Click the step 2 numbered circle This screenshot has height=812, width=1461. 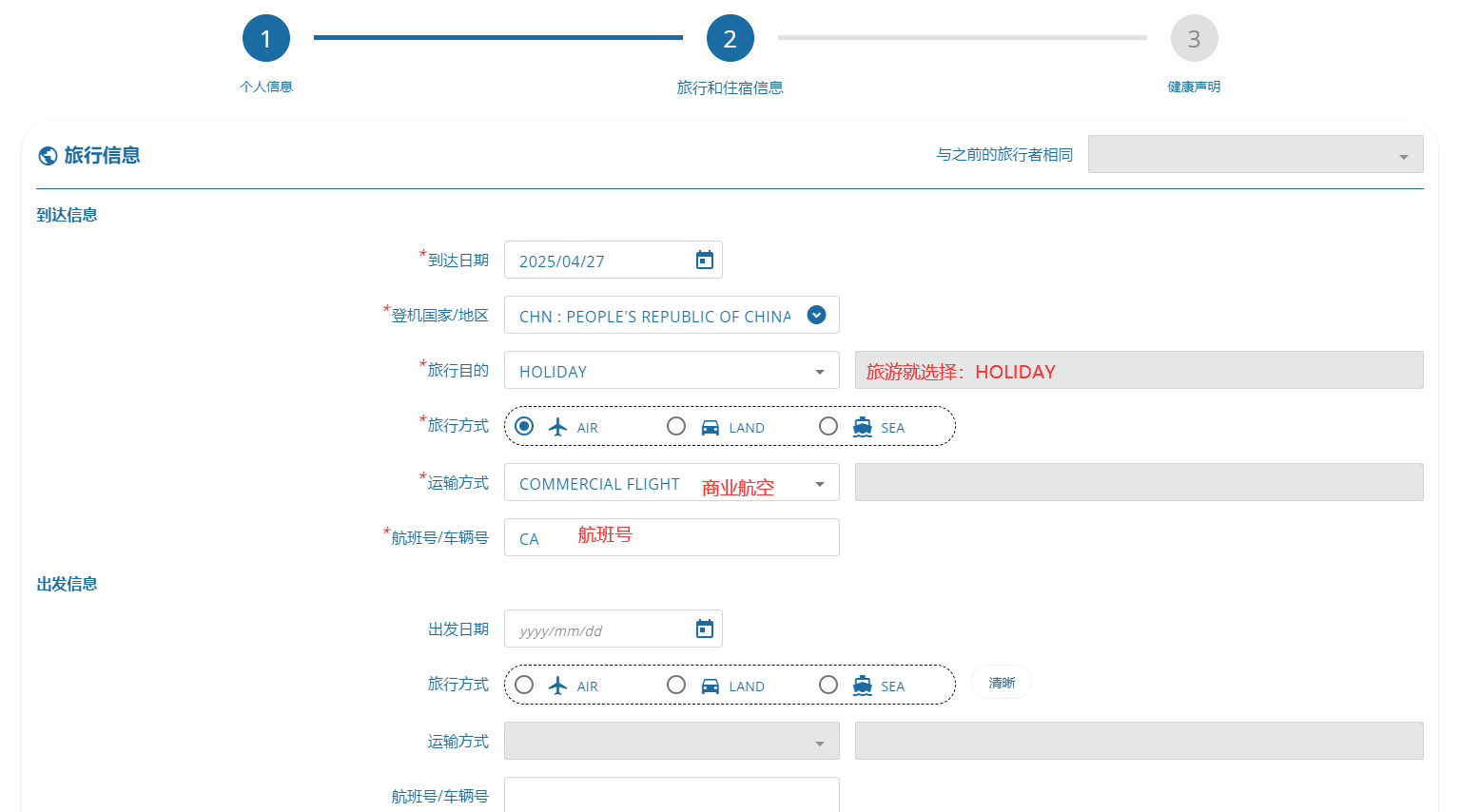[x=730, y=37]
